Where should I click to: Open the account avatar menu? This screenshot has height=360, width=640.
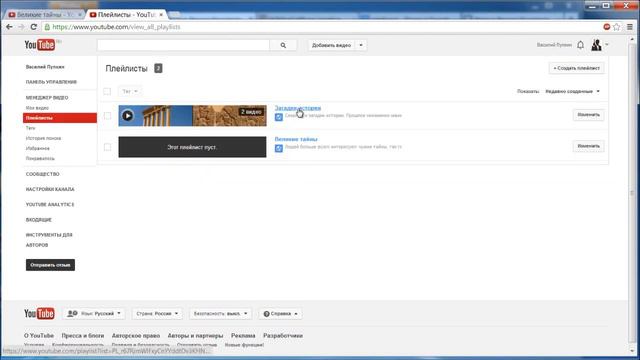click(x=596, y=45)
